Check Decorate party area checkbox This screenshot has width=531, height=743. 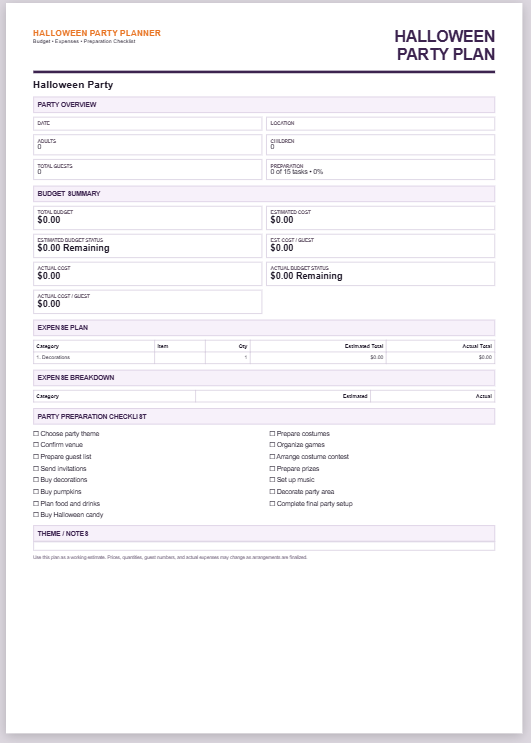[272, 491]
